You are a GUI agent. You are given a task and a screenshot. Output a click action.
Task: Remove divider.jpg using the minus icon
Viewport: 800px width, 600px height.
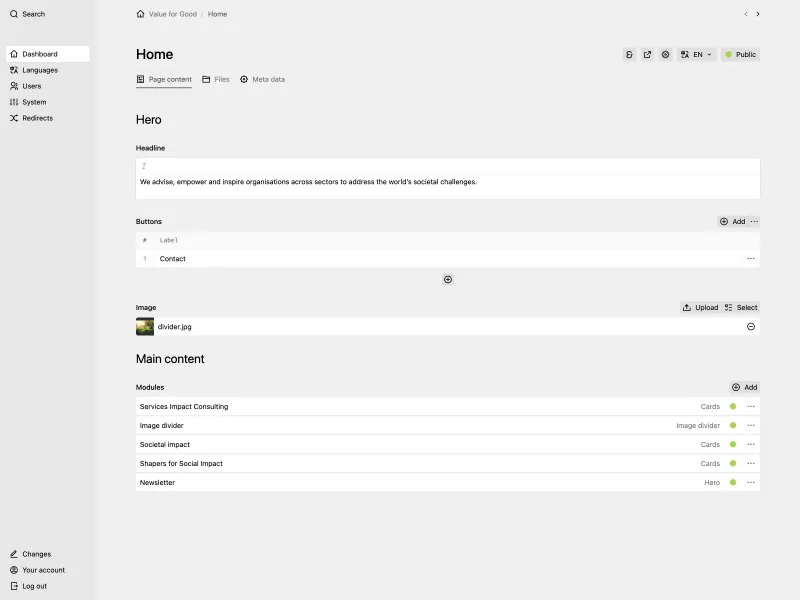point(751,326)
